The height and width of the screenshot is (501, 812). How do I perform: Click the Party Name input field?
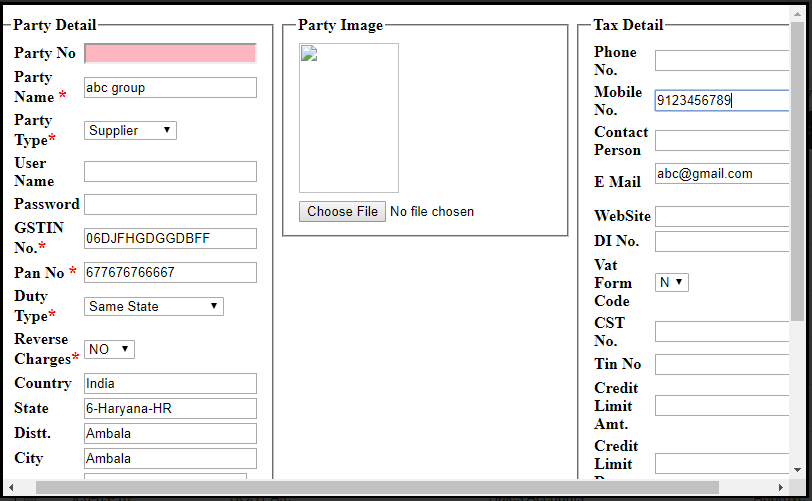[170, 88]
